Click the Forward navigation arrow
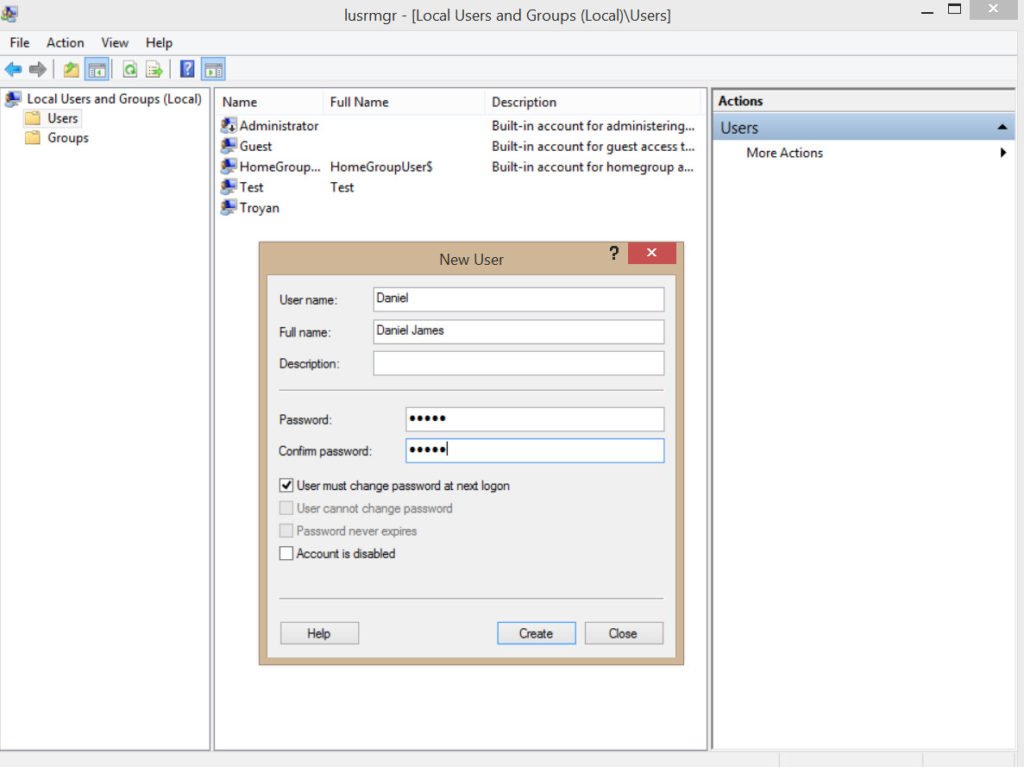 coord(38,68)
